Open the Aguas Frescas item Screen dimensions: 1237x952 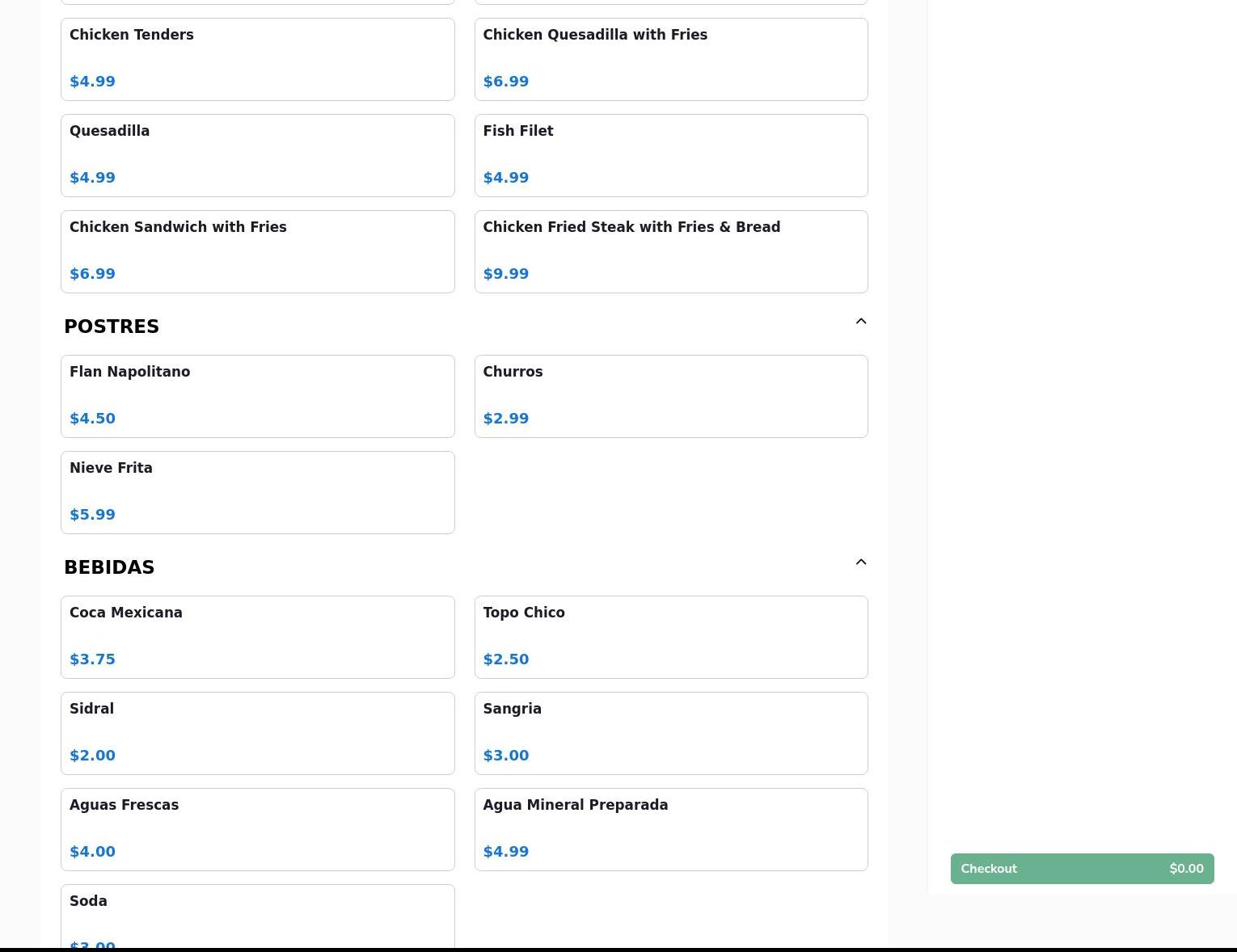coord(257,829)
